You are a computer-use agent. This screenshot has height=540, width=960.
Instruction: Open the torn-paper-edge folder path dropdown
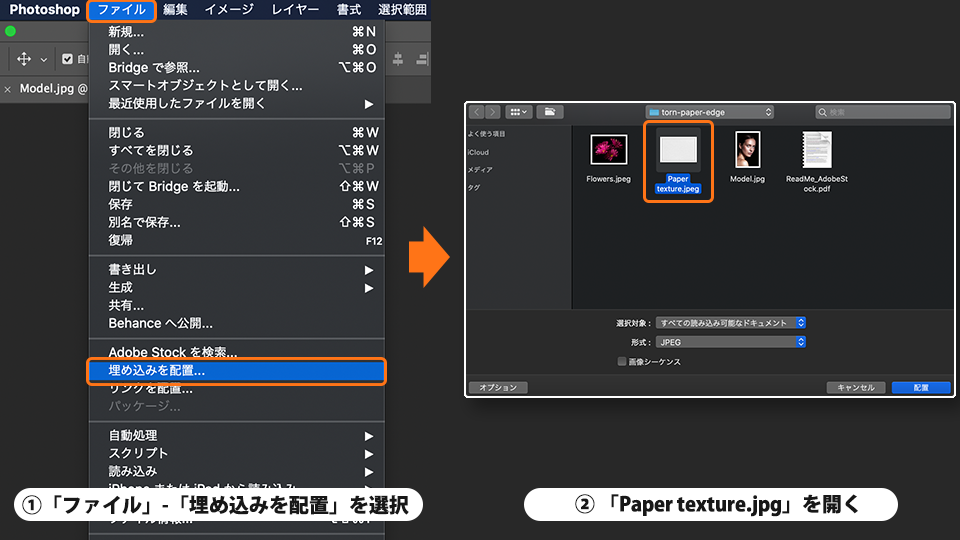(710, 112)
